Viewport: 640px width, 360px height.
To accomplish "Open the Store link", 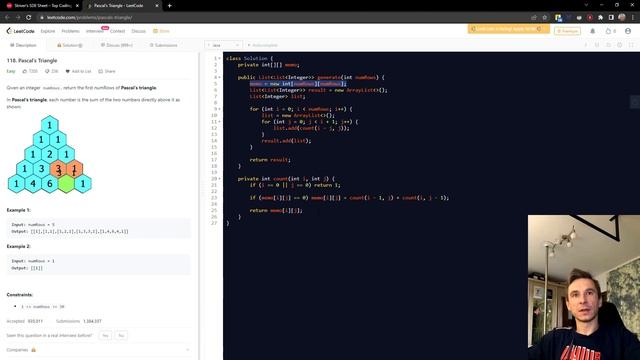I will click(161, 31).
